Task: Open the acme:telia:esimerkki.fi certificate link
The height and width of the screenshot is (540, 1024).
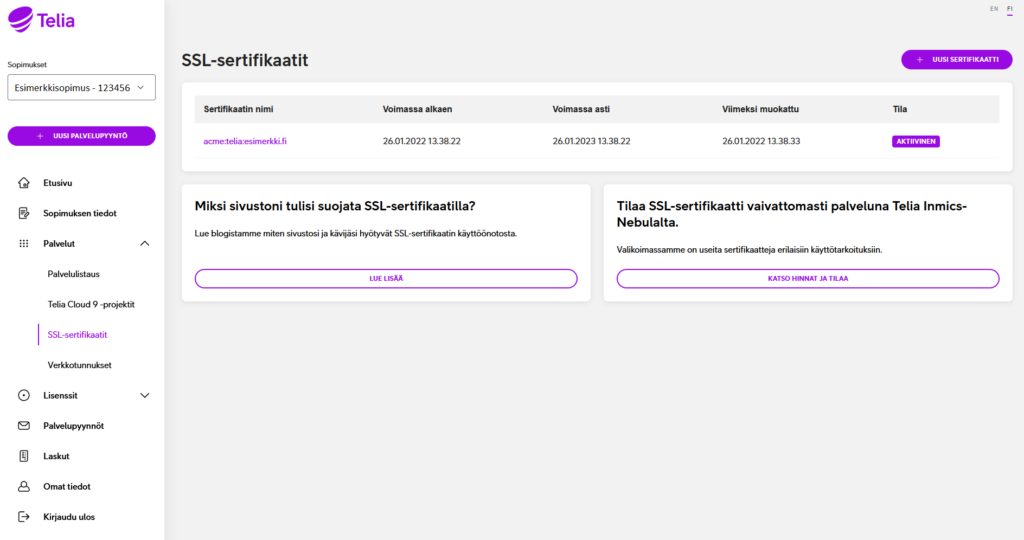Action: pos(245,141)
